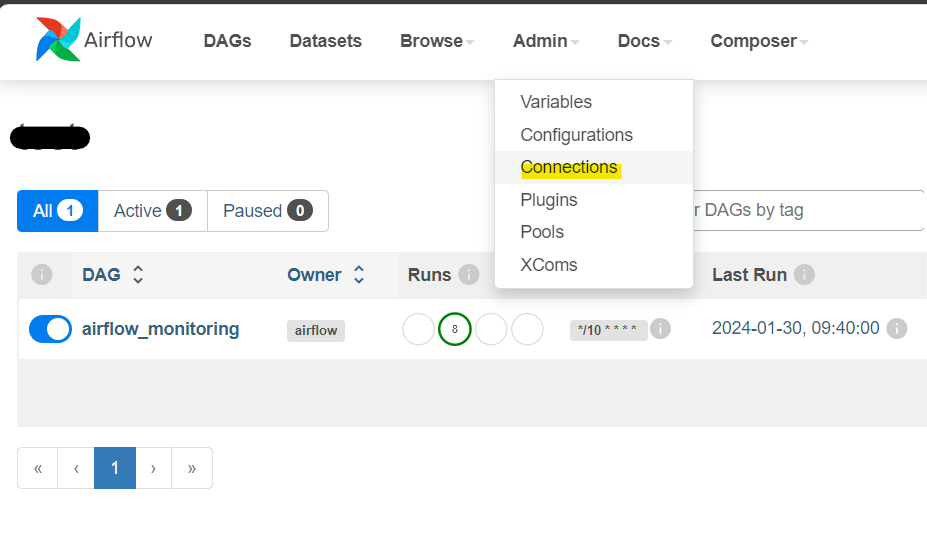Click the Last Run column info icon

click(804, 275)
